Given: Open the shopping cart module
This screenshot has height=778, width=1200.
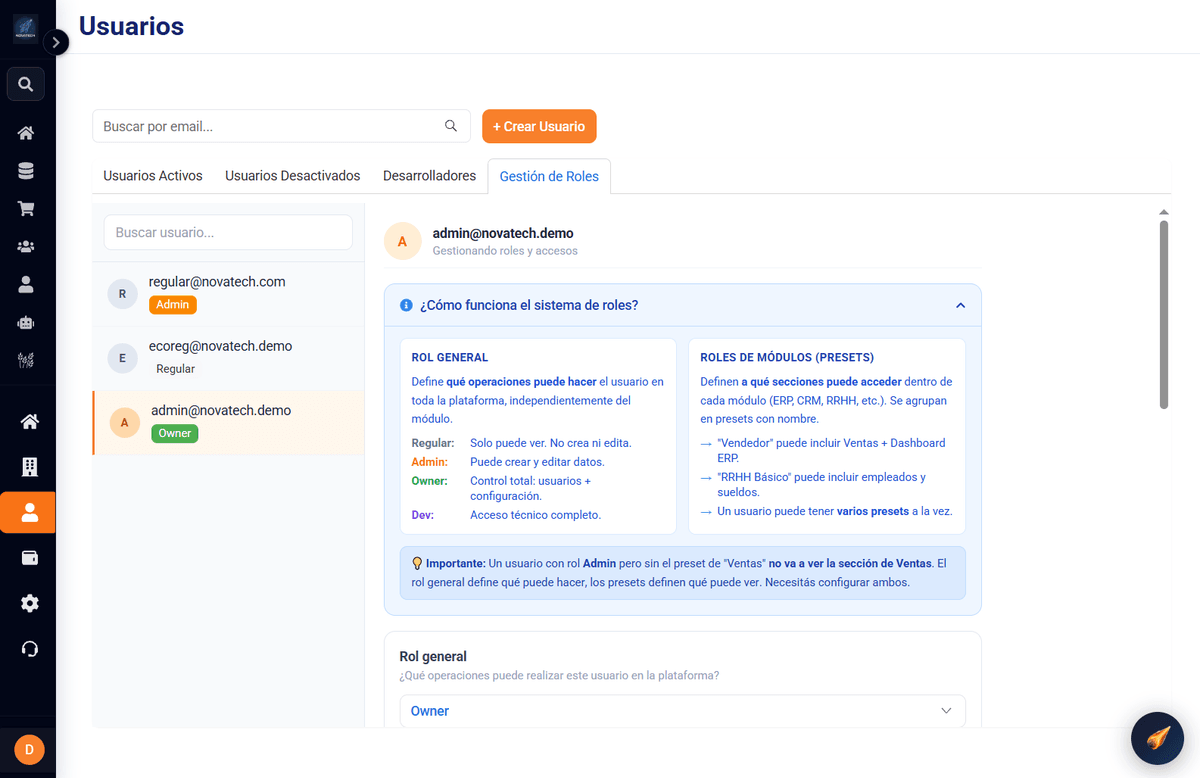Looking at the screenshot, I should tap(26, 209).
